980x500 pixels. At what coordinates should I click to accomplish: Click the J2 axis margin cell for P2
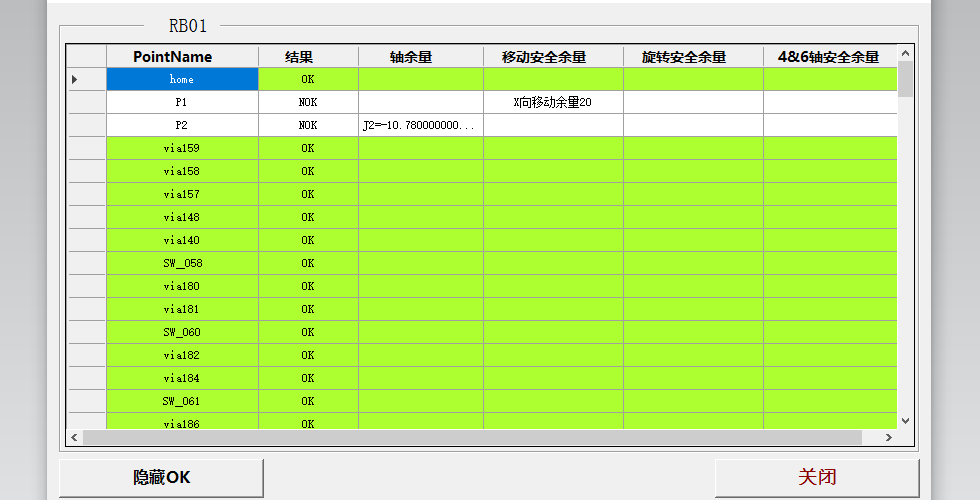(x=420, y=125)
